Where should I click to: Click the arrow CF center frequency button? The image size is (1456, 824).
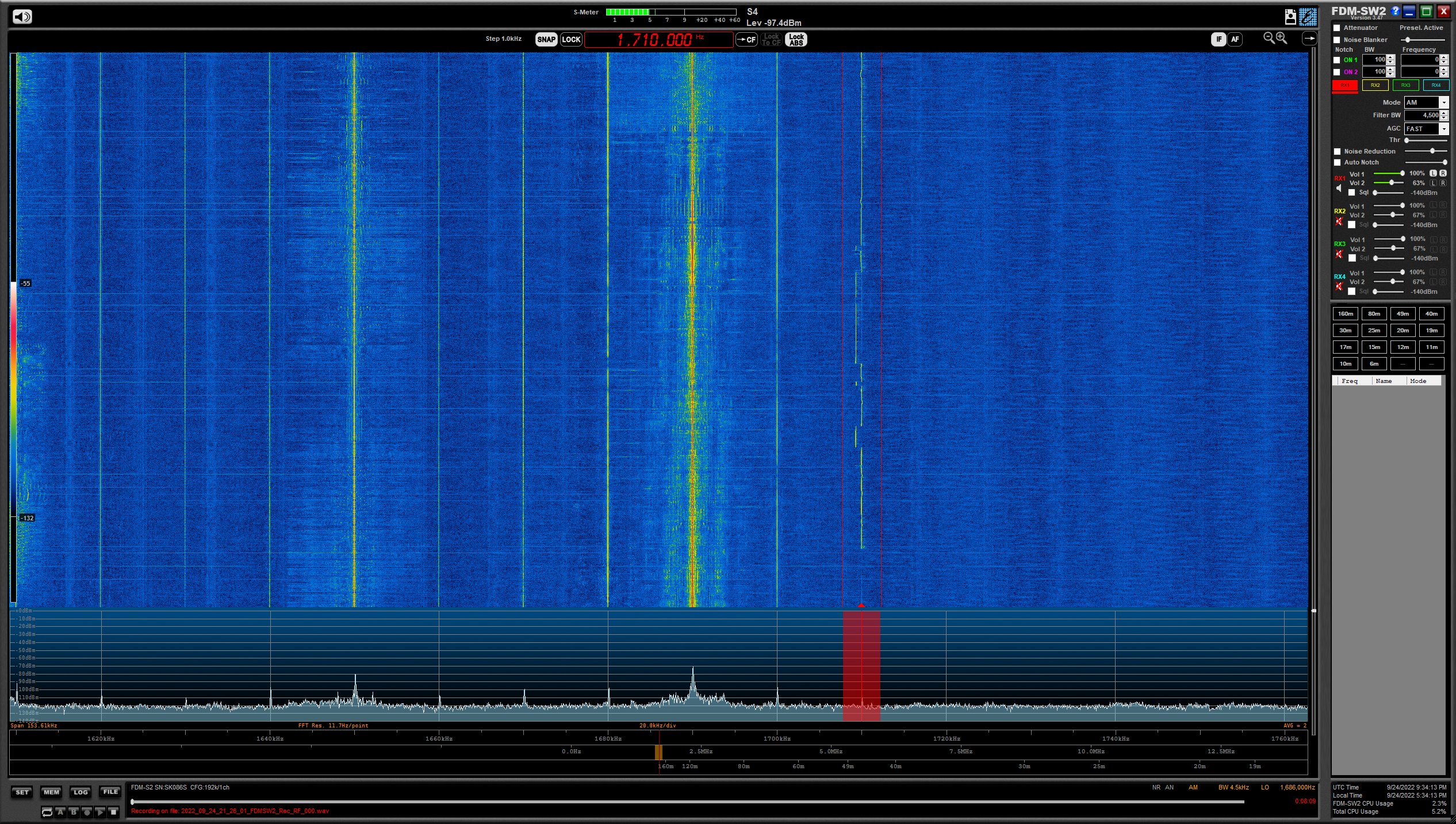746,40
